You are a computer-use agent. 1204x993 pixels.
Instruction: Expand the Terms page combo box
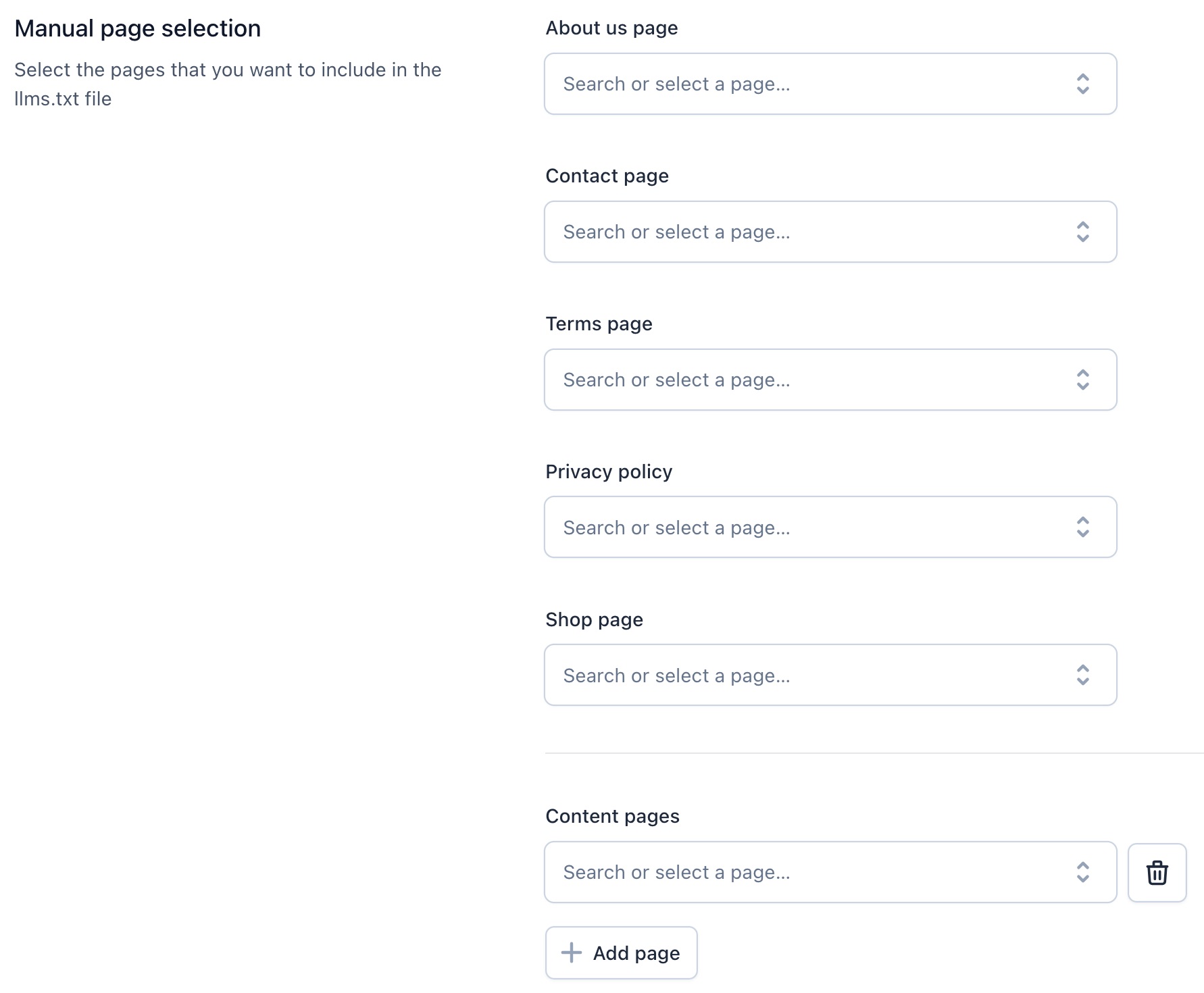[830, 380]
